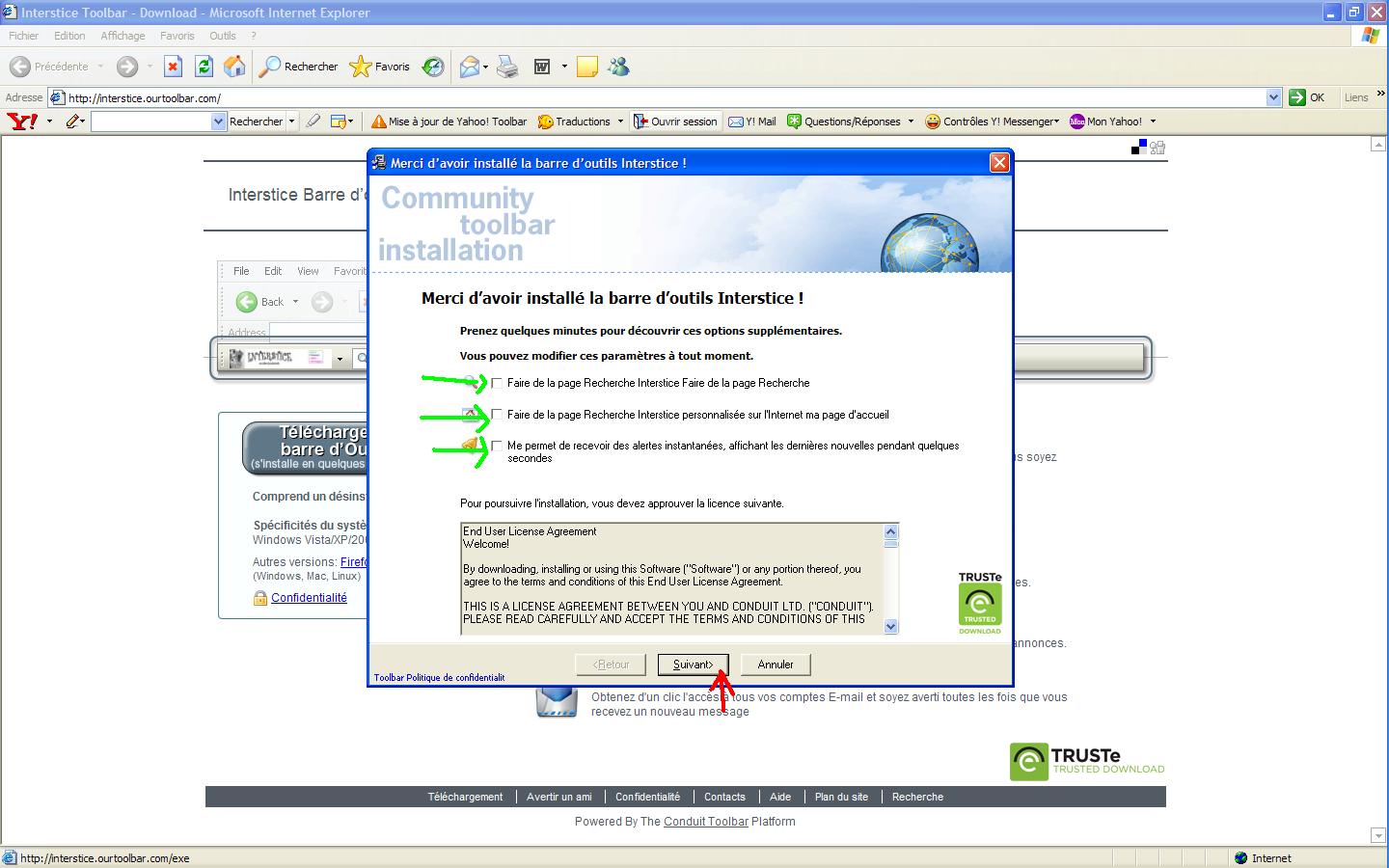This screenshot has height=868, width=1389.
Task: Open the Confidentialité link with lock
Action: [309, 598]
